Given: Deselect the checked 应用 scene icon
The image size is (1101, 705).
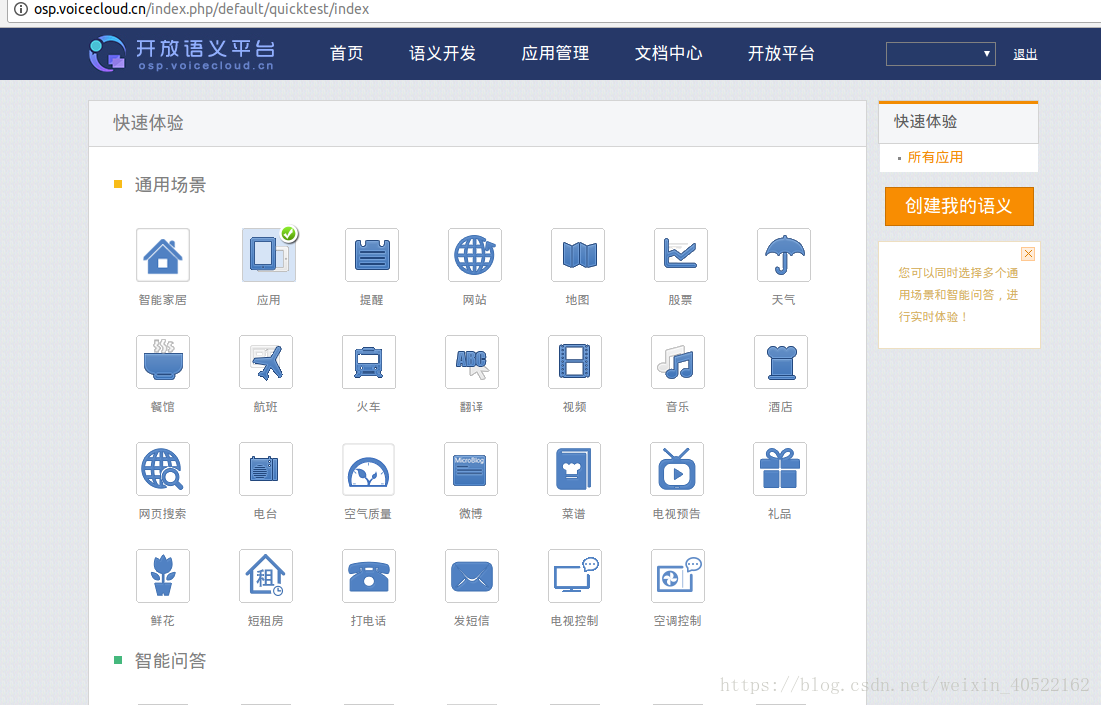Looking at the screenshot, I should (269, 255).
